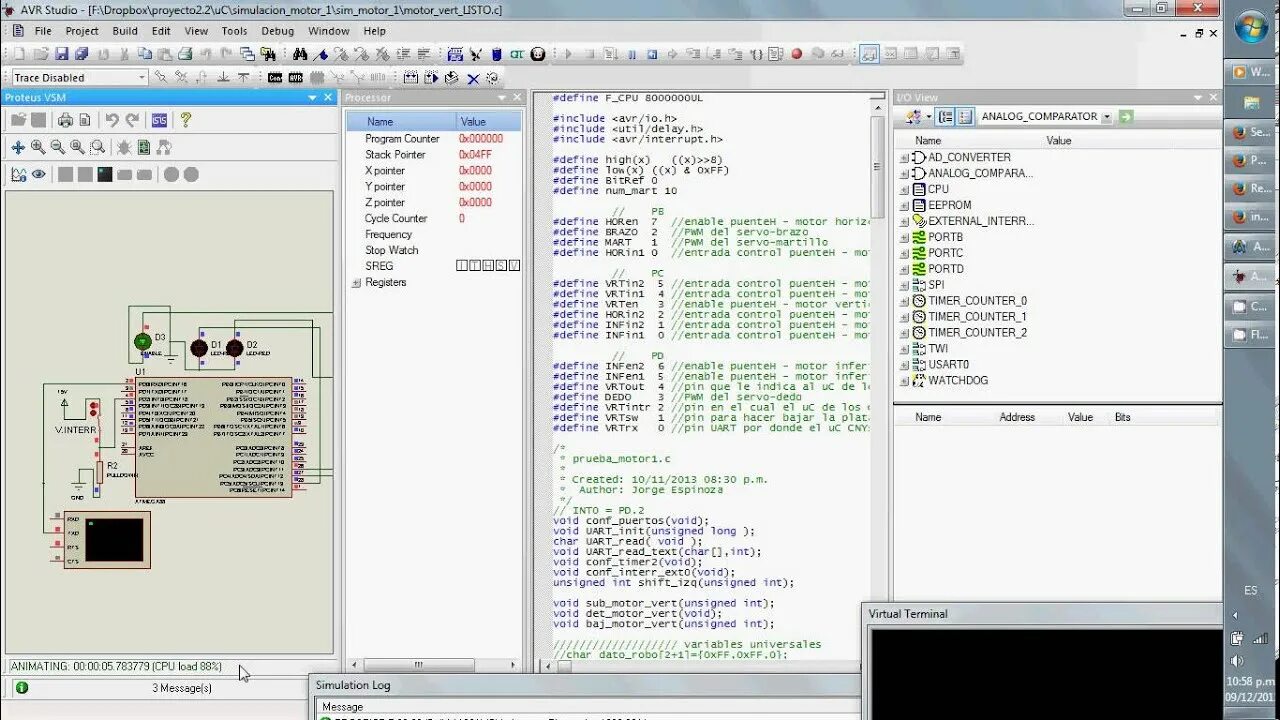Screen dimensions: 1280x720
Task: Expand TIMER_COUNTER_0 in I/O View
Action: click(904, 301)
